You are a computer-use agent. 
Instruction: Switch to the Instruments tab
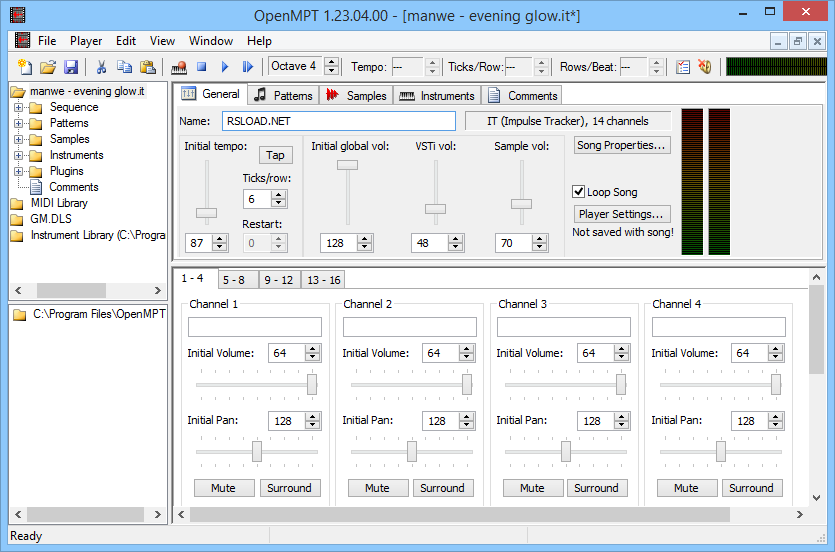coord(437,95)
